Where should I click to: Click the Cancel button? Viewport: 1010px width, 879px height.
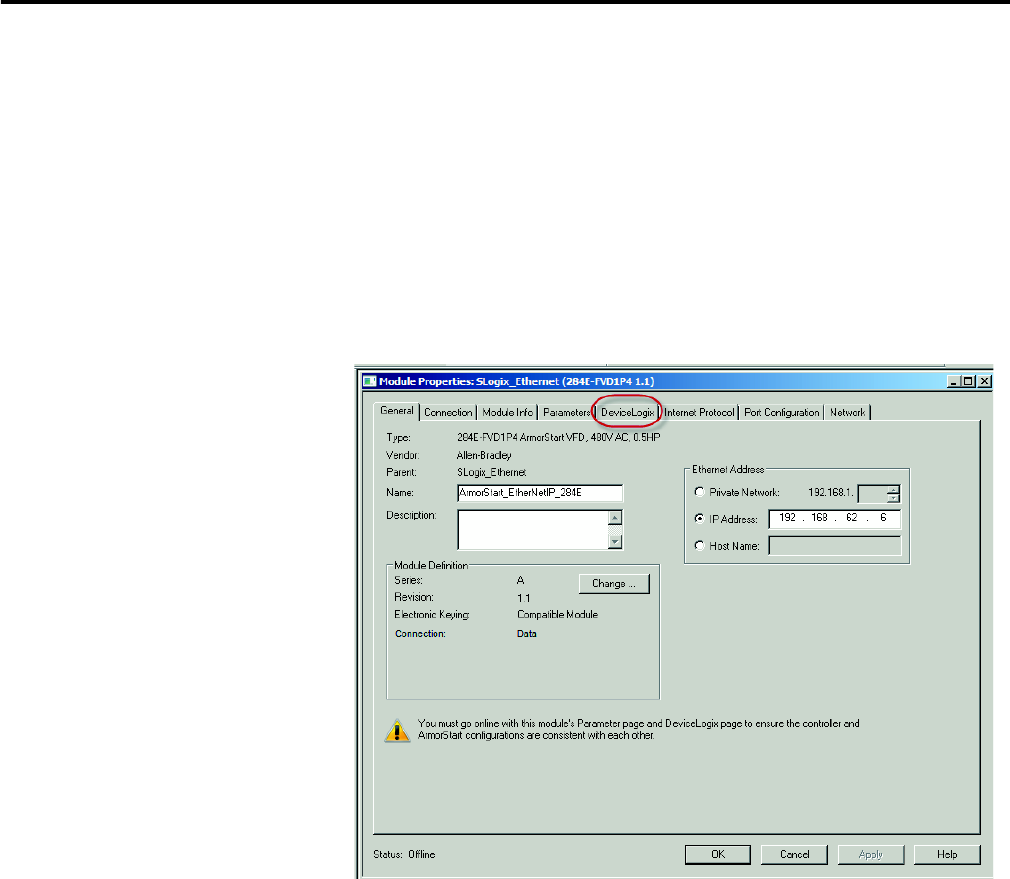click(794, 855)
